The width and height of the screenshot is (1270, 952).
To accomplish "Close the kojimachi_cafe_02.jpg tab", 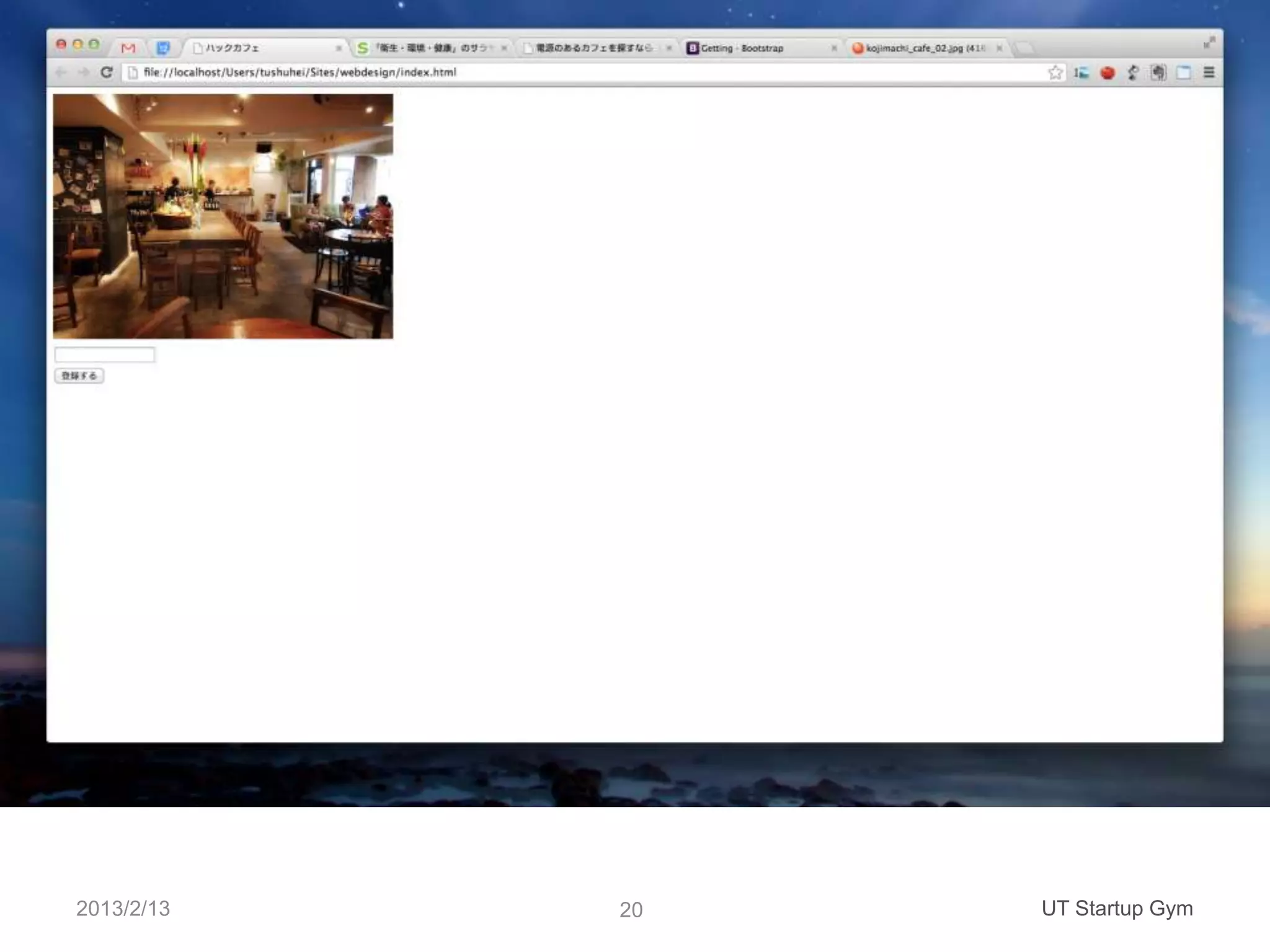I will [999, 48].
